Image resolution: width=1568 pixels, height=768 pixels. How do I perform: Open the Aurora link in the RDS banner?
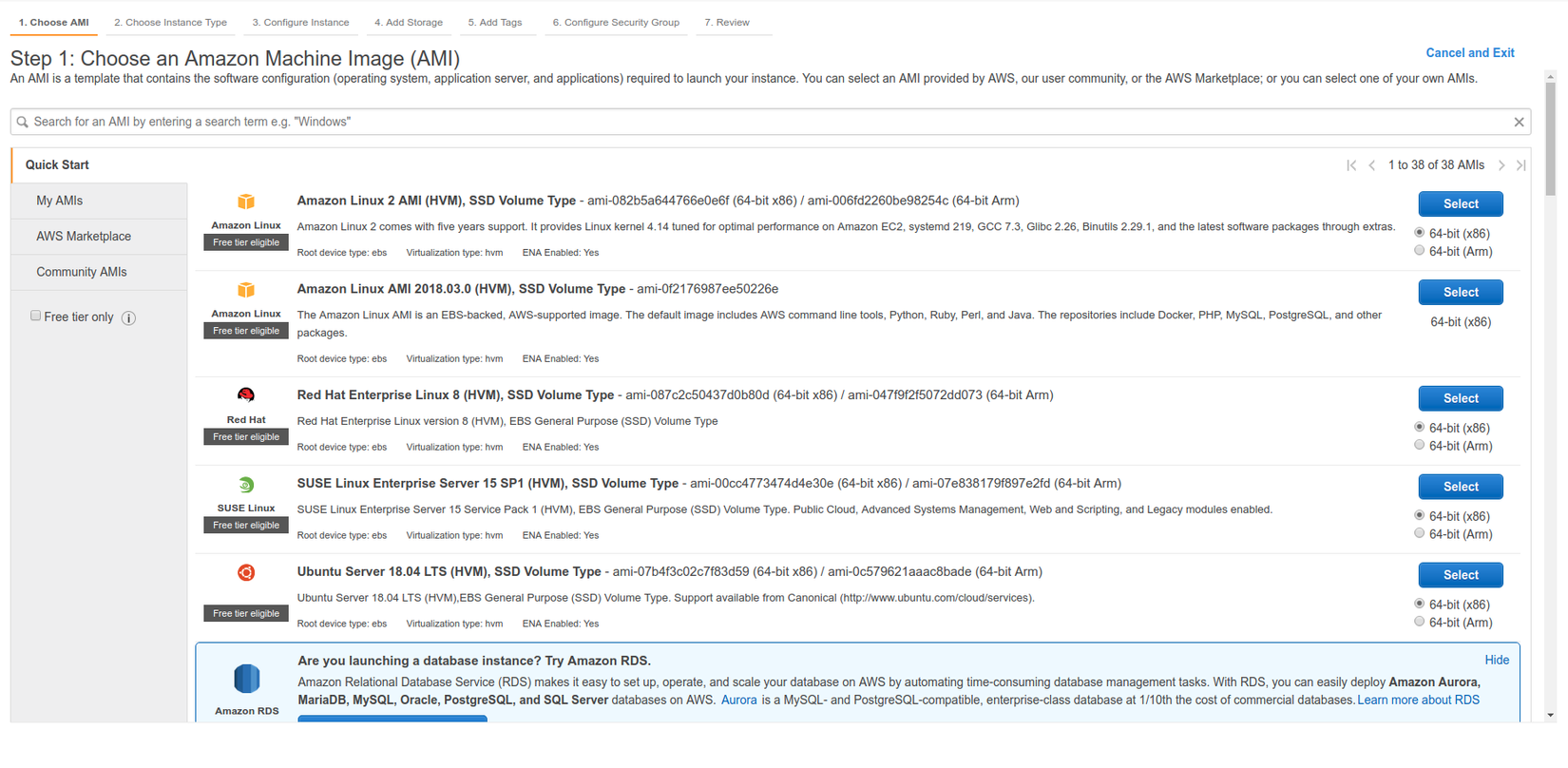pyautogui.click(x=739, y=701)
